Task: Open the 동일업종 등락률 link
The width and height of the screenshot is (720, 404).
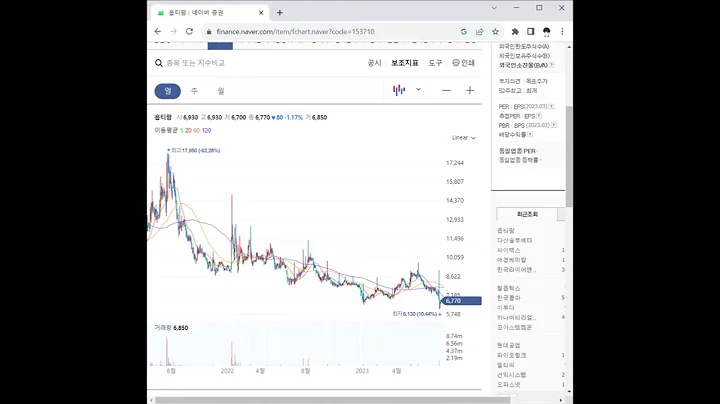Action: coord(518,160)
